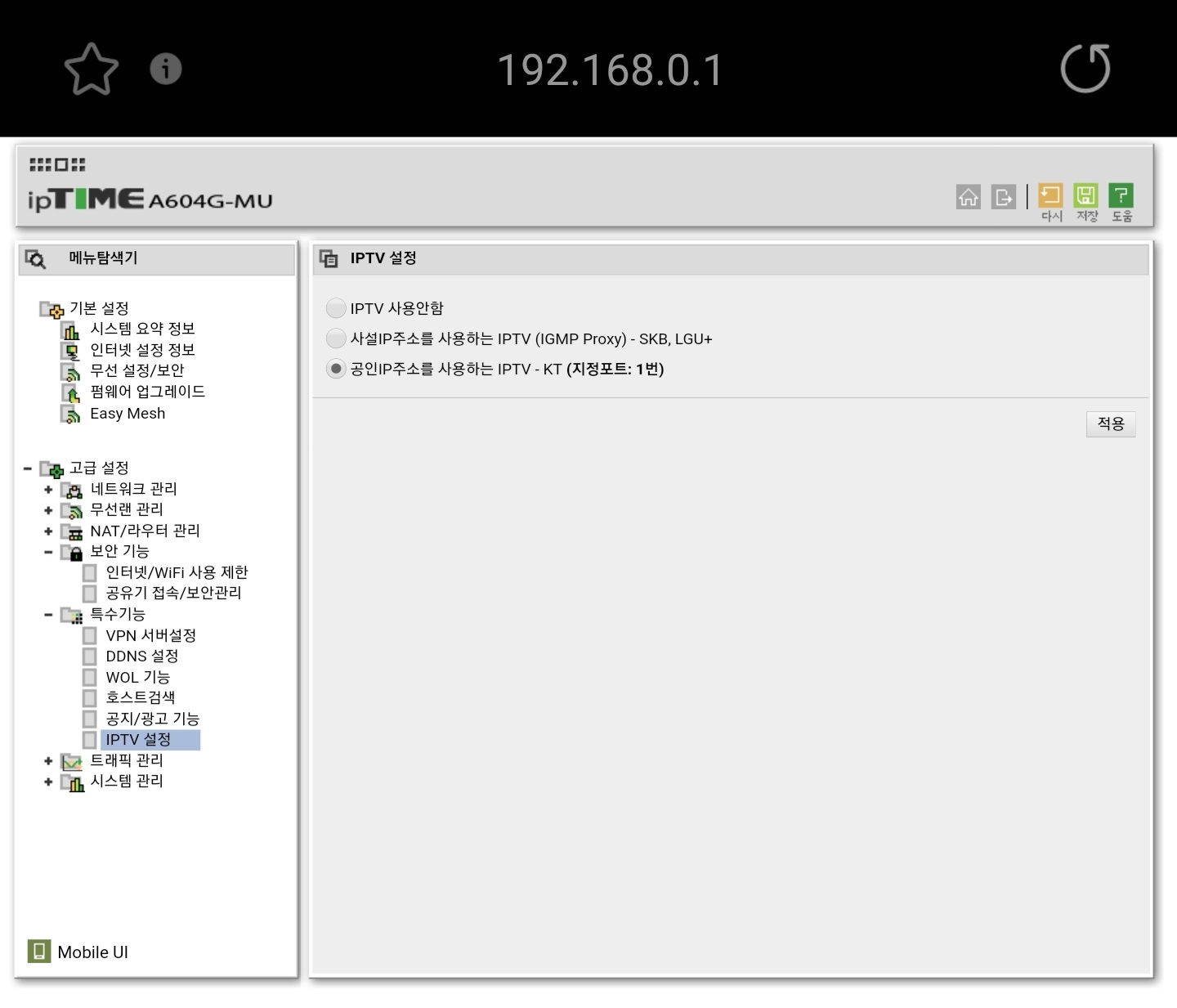Click 펌웨어 업그레이드 arrow icon
Screen dimensions: 1177x1008
[71, 392]
